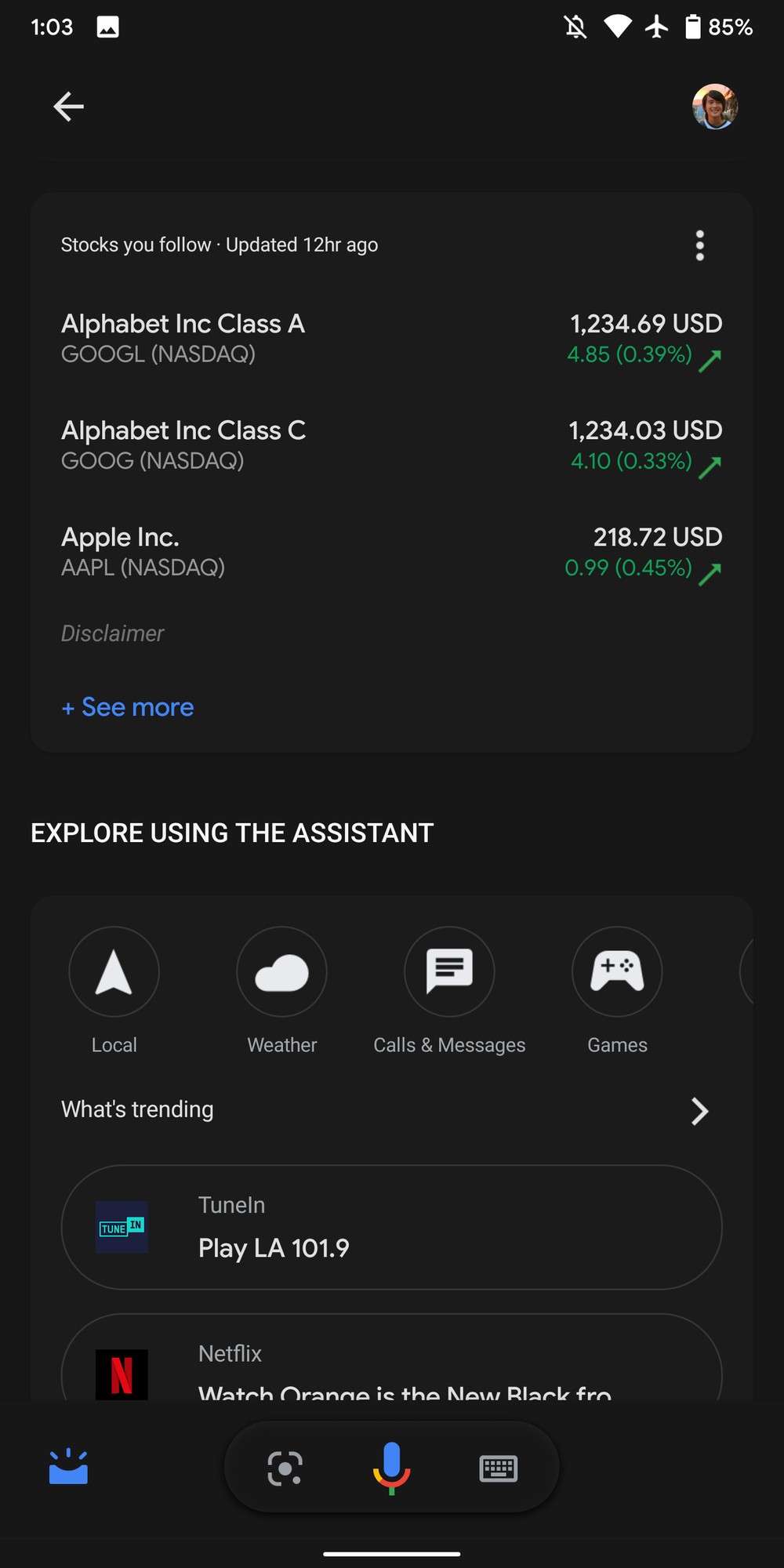The image size is (784, 1568).
Task: Select the Netflix trending suggestion
Action: (x=391, y=1364)
